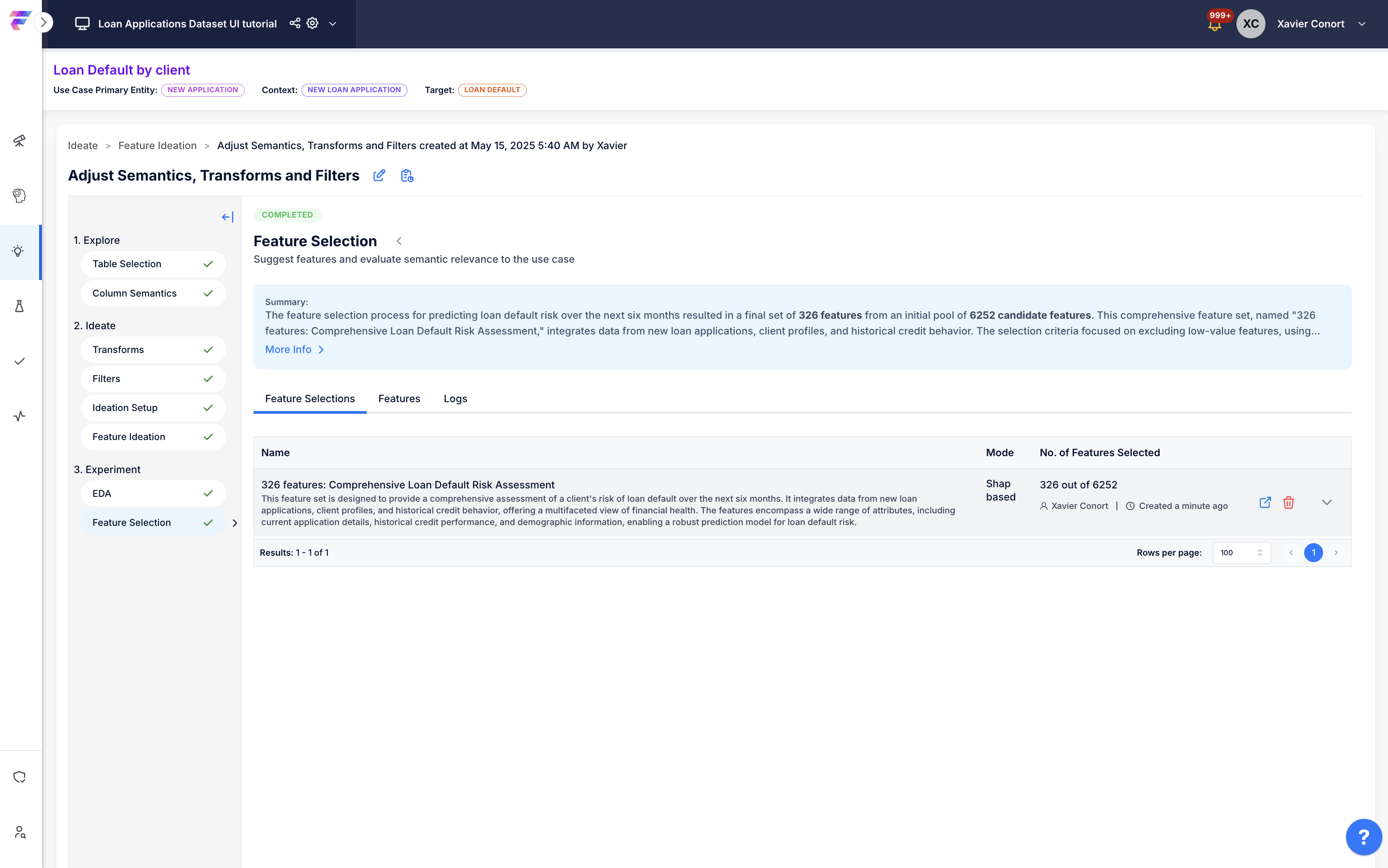This screenshot has height=868, width=1388.
Task: Open the head formulate sidebar icon
Action: 19,195
